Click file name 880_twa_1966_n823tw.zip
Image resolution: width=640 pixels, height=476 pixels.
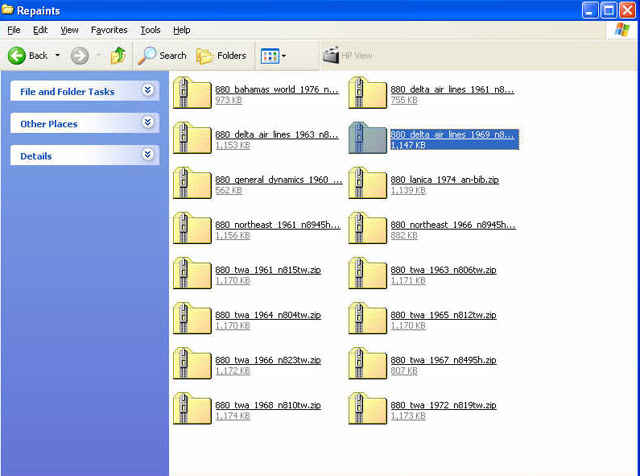[x=268, y=360]
